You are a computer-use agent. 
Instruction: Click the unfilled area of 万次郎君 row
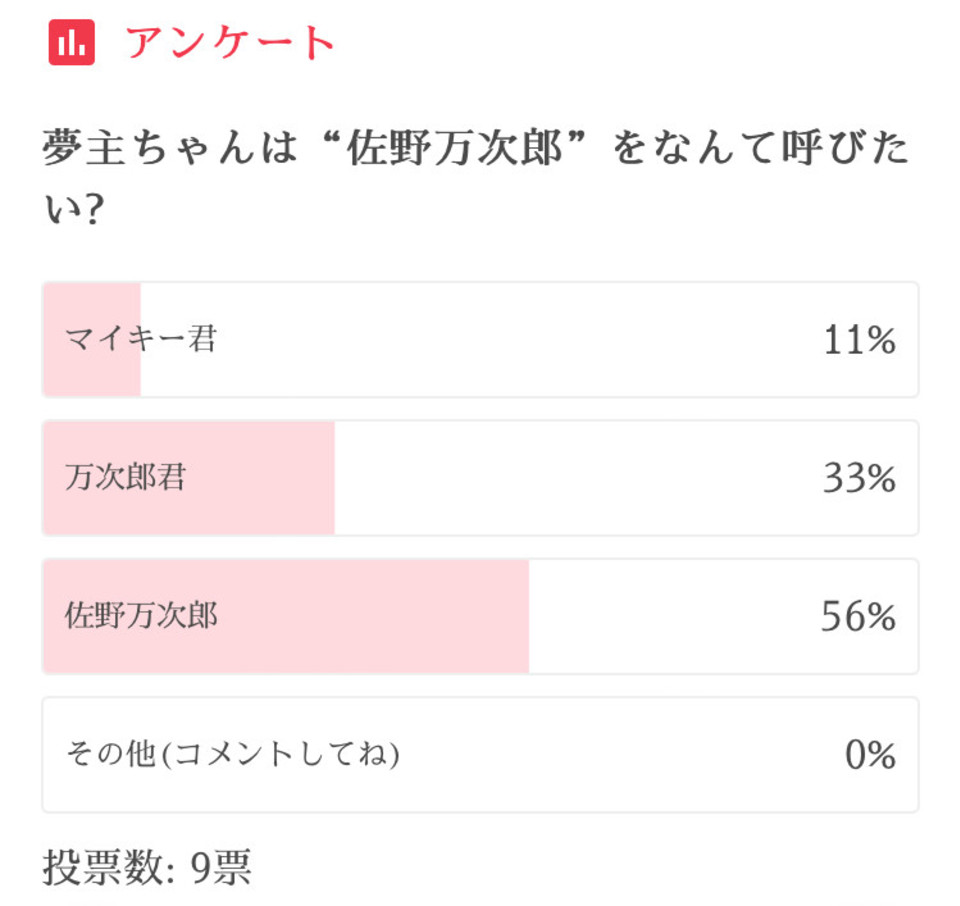(570, 479)
